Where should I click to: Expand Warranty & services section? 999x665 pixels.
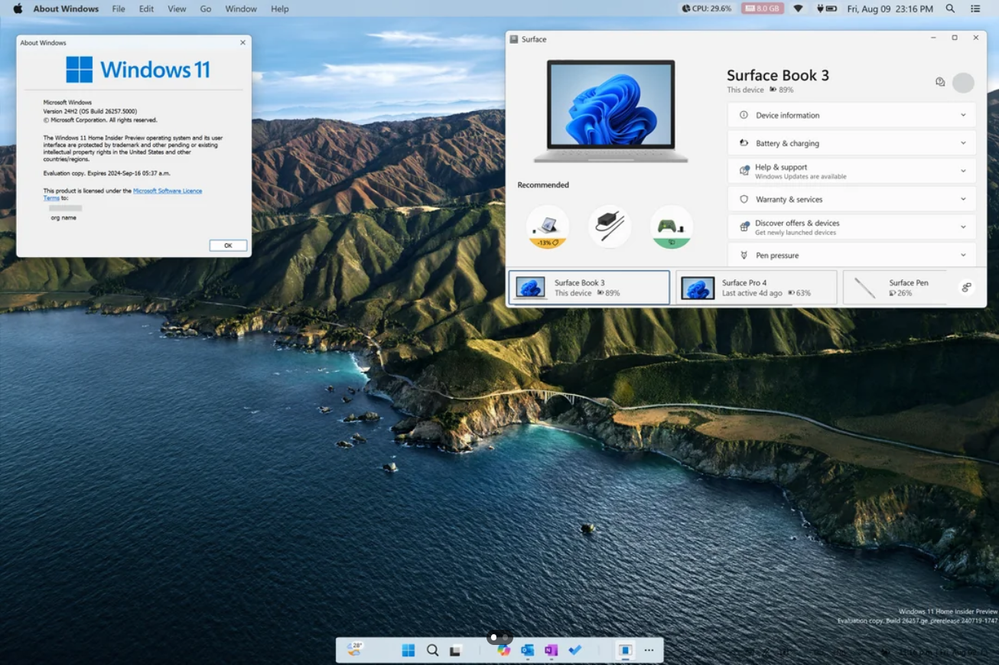point(851,199)
